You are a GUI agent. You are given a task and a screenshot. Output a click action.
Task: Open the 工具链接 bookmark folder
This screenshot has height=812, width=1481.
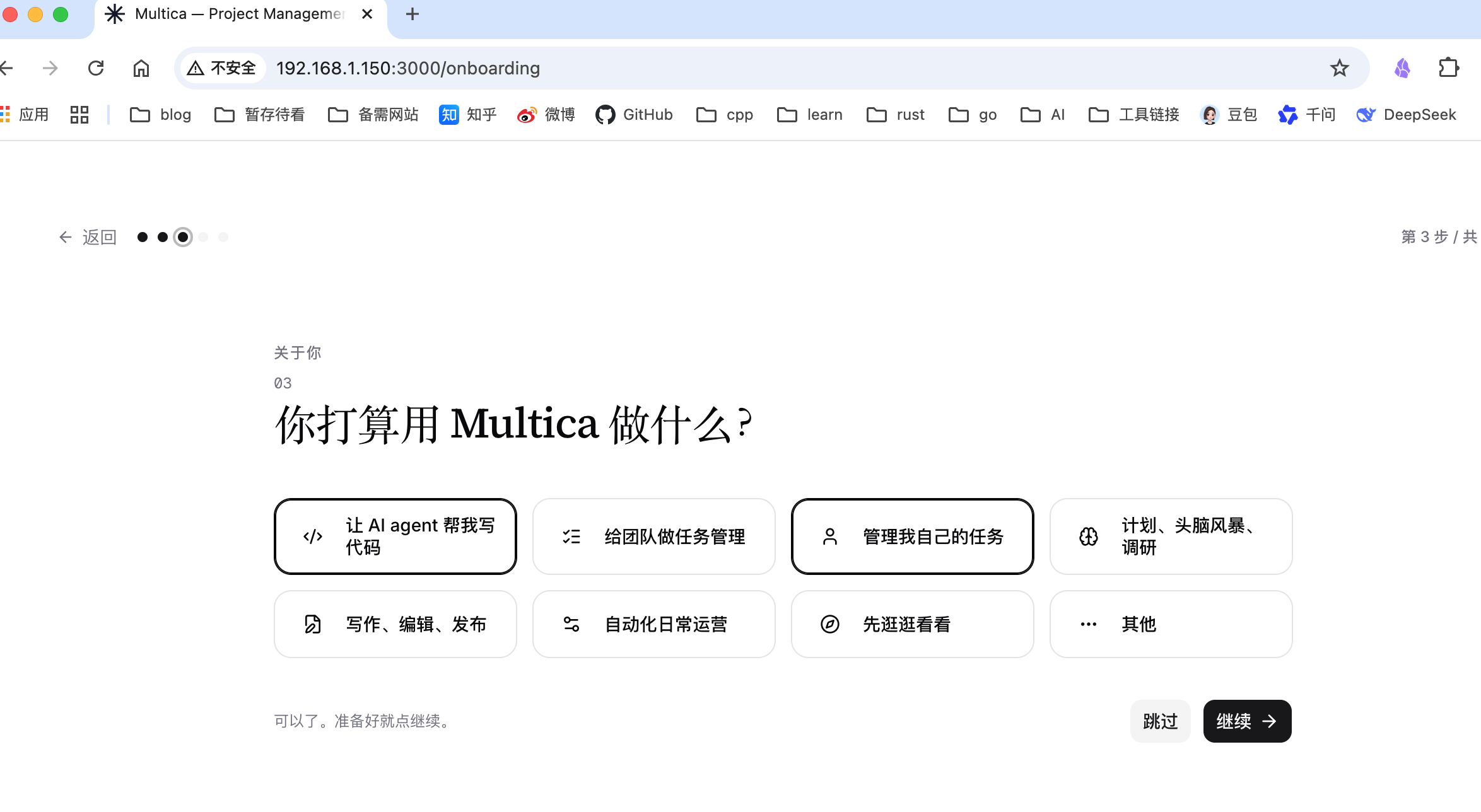click(x=1133, y=115)
